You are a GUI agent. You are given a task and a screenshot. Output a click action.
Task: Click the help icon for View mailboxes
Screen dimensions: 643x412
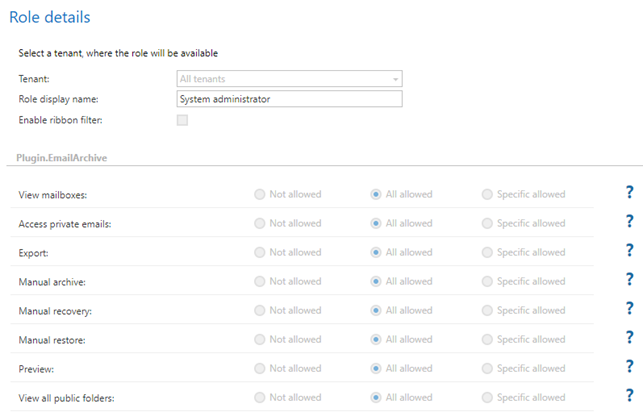click(629, 193)
